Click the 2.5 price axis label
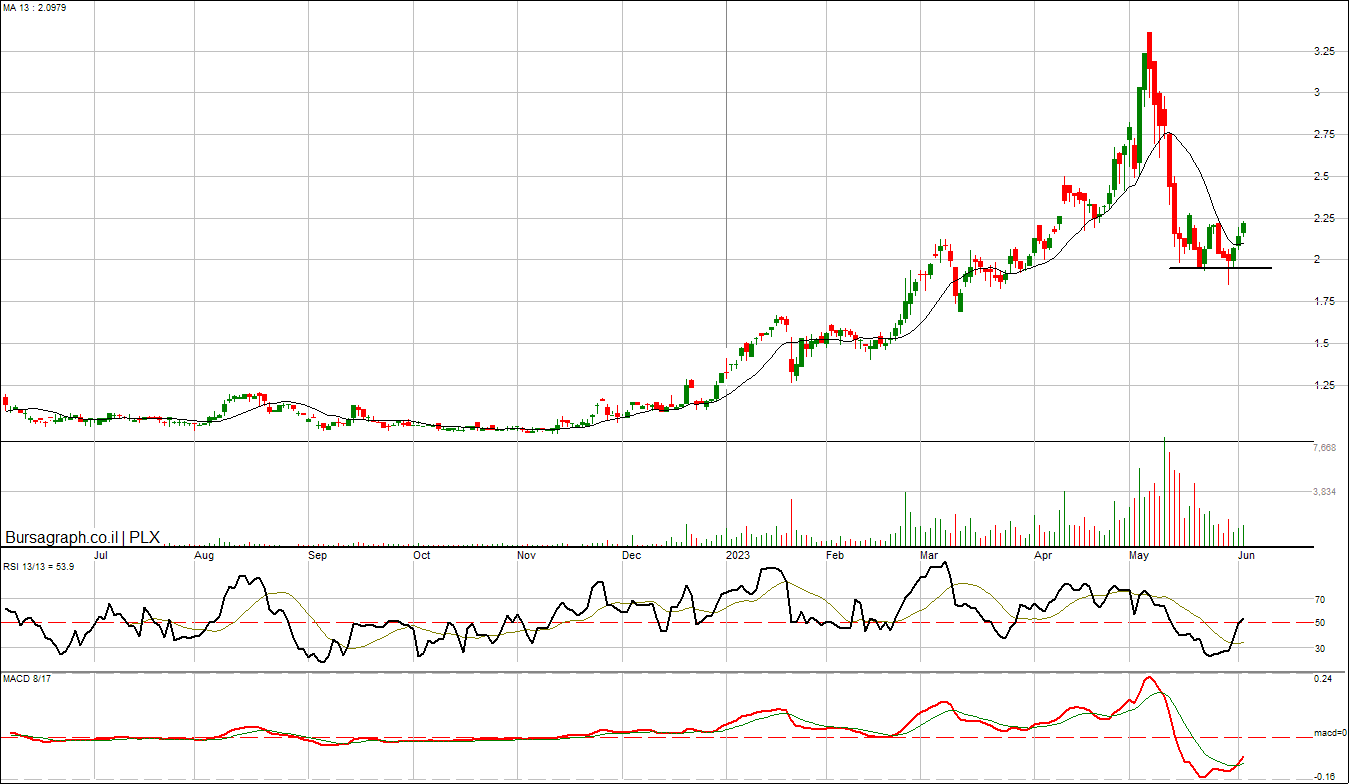1349x784 pixels. pos(1322,177)
